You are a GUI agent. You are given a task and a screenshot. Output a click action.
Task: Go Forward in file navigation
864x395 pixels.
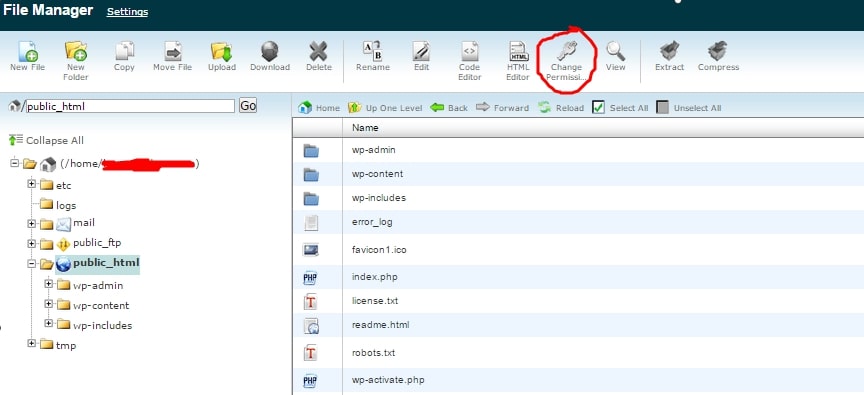pyautogui.click(x=502, y=107)
